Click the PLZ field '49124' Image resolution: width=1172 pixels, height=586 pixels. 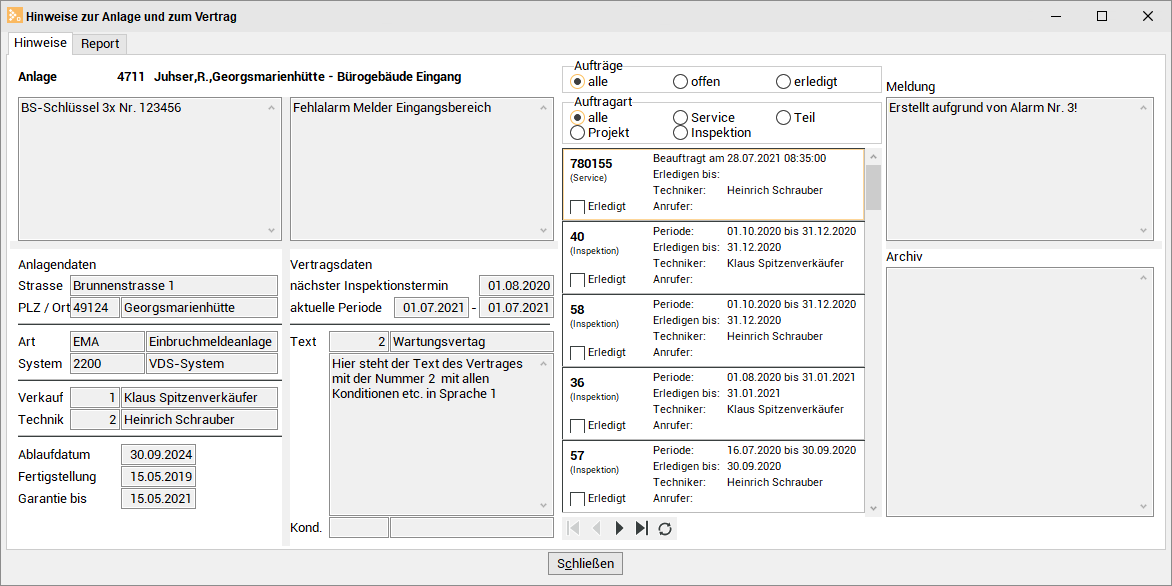tap(95, 307)
